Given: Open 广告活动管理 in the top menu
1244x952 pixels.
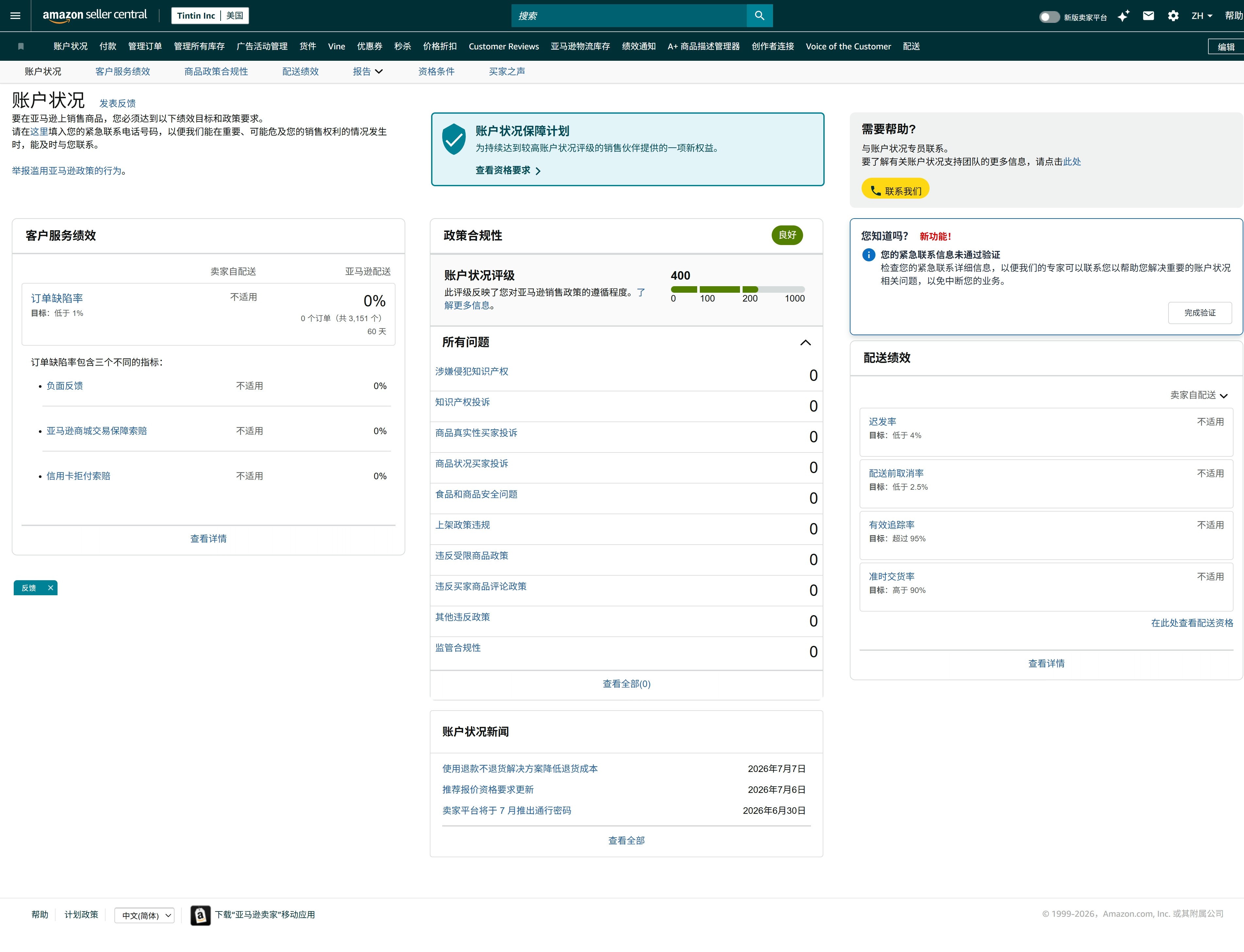Looking at the screenshot, I should [262, 46].
